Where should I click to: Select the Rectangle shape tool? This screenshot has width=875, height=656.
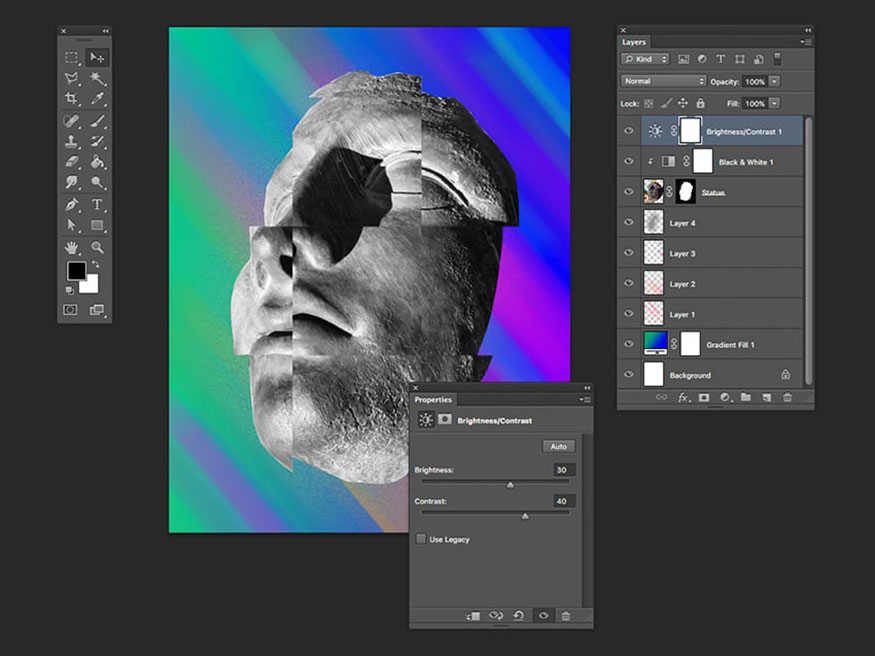pos(97,225)
